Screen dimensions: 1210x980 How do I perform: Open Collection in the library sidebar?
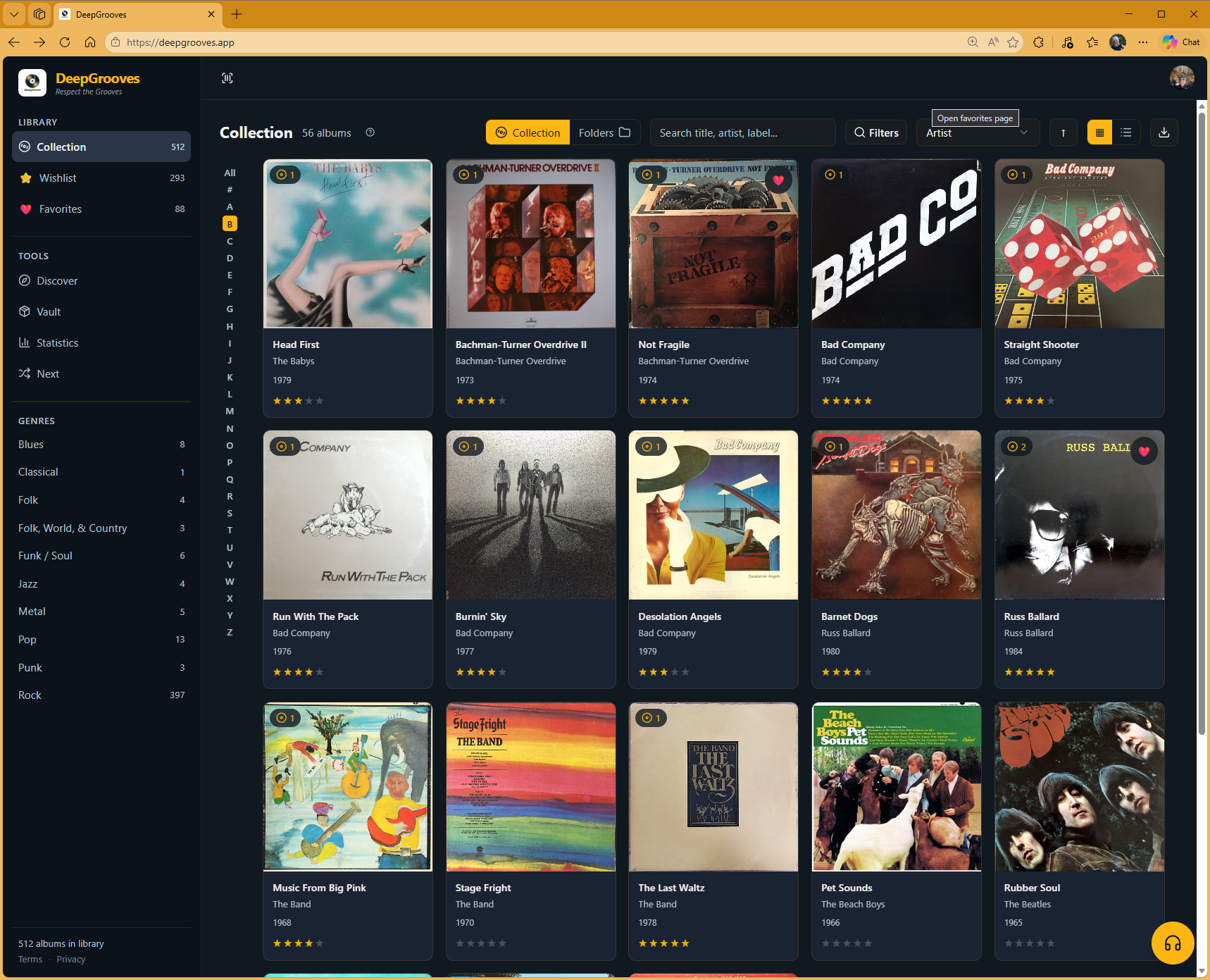(101, 147)
